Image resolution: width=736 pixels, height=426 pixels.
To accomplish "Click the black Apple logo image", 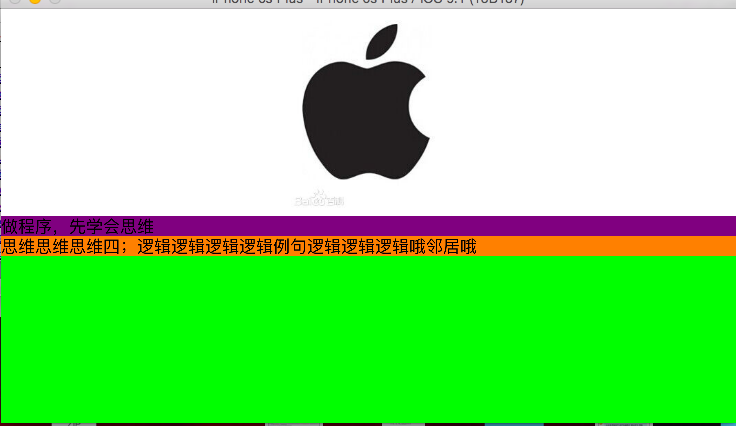I will (366, 102).
